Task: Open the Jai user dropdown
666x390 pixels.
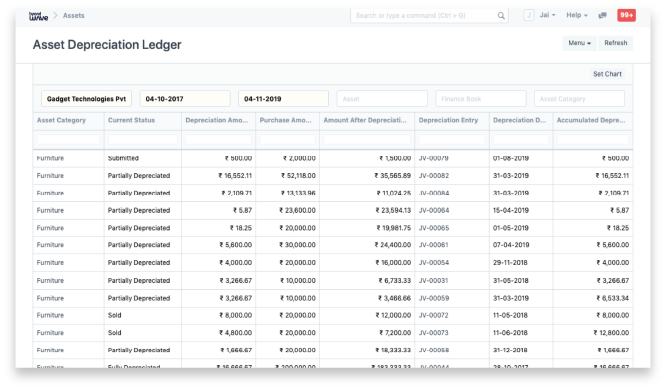Action: click(x=547, y=15)
